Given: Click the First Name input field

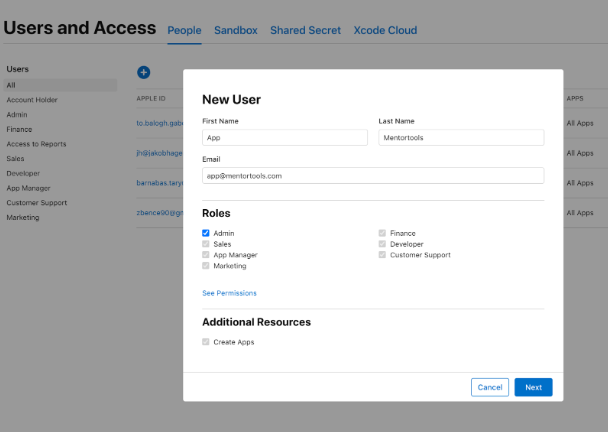Looking at the screenshot, I should coord(285,138).
